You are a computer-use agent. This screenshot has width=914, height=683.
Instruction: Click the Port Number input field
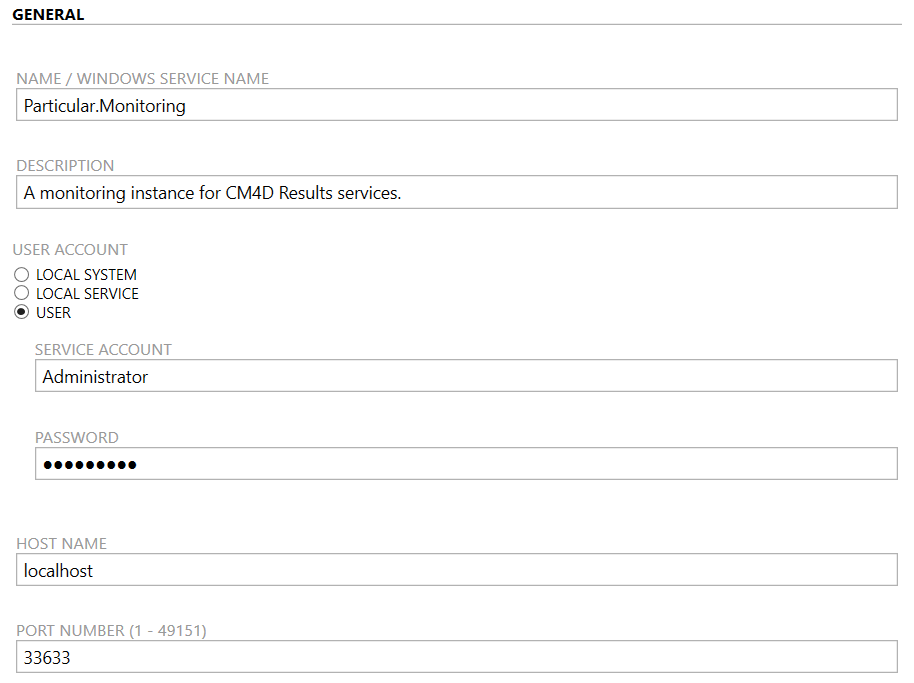coord(457,657)
